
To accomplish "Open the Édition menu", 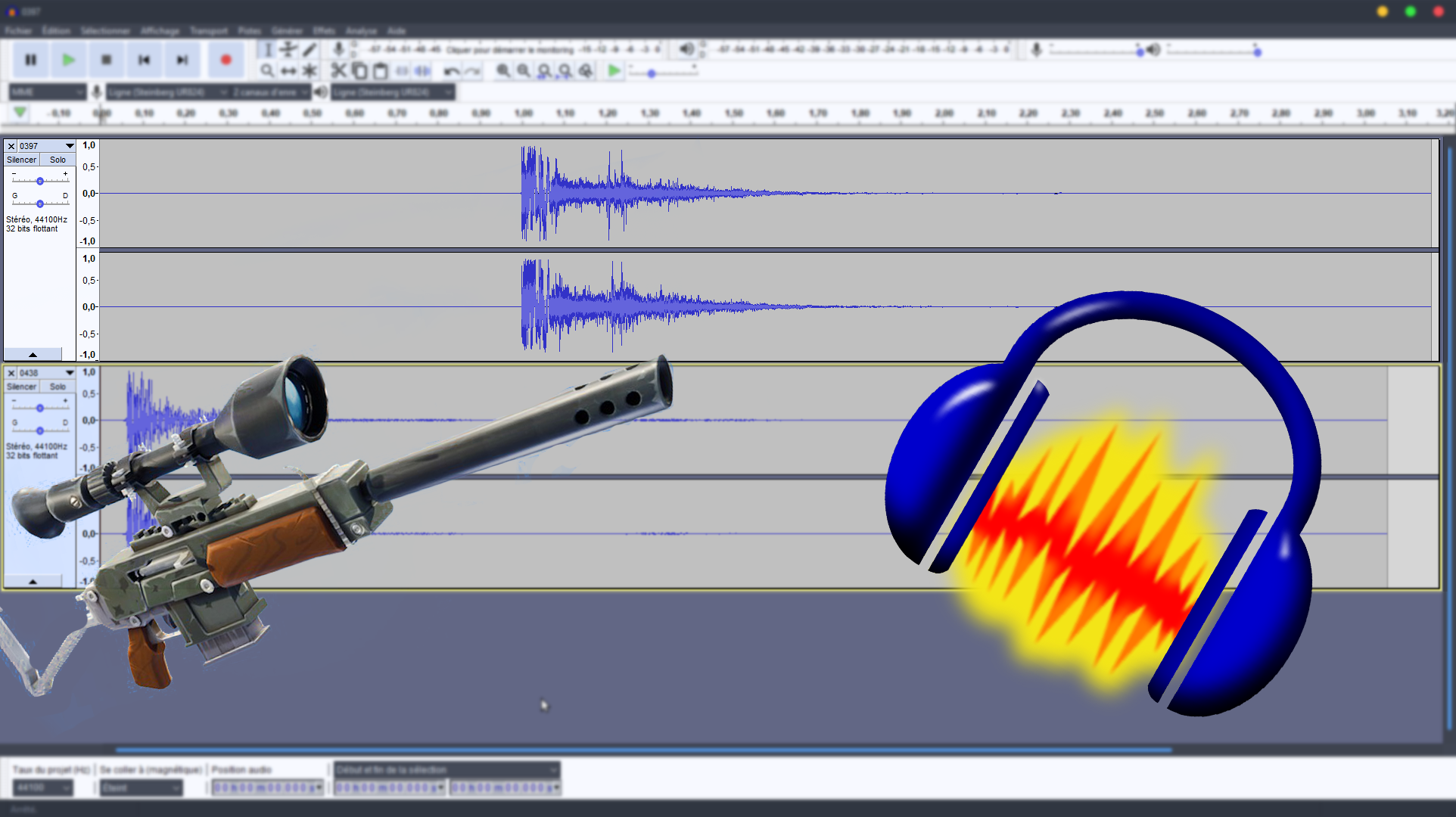I will pos(56,30).
